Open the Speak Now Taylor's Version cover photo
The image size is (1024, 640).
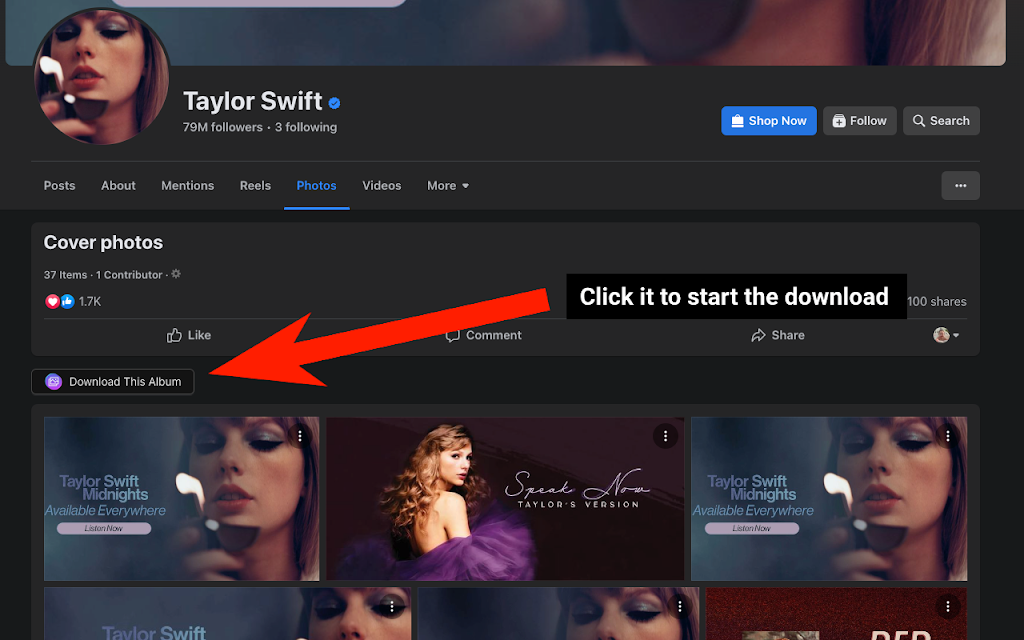505,499
